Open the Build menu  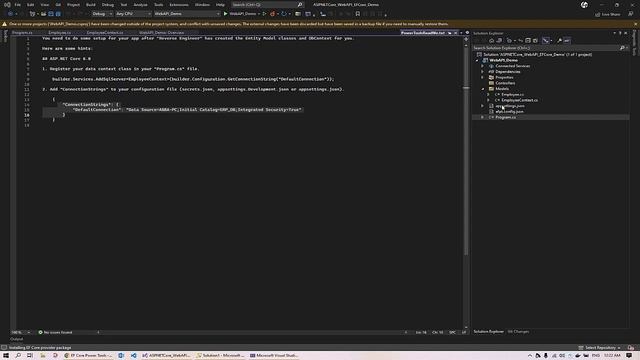(x=91, y=5)
